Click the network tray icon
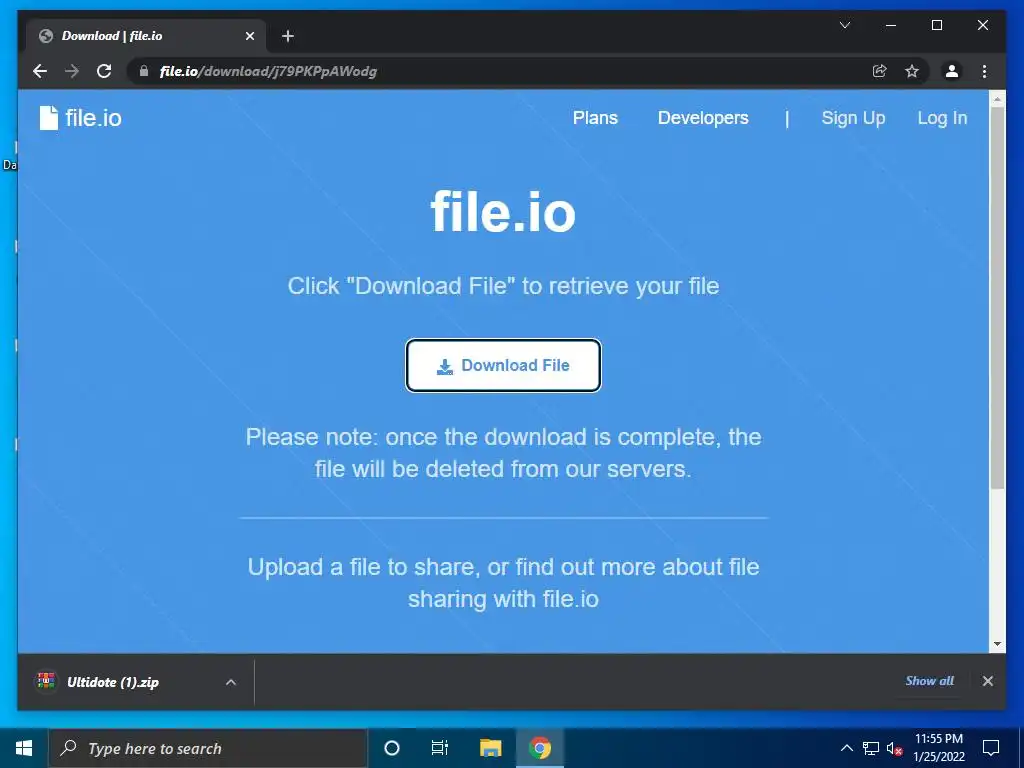Image resolution: width=1024 pixels, height=768 pixels. pos(871,748)
